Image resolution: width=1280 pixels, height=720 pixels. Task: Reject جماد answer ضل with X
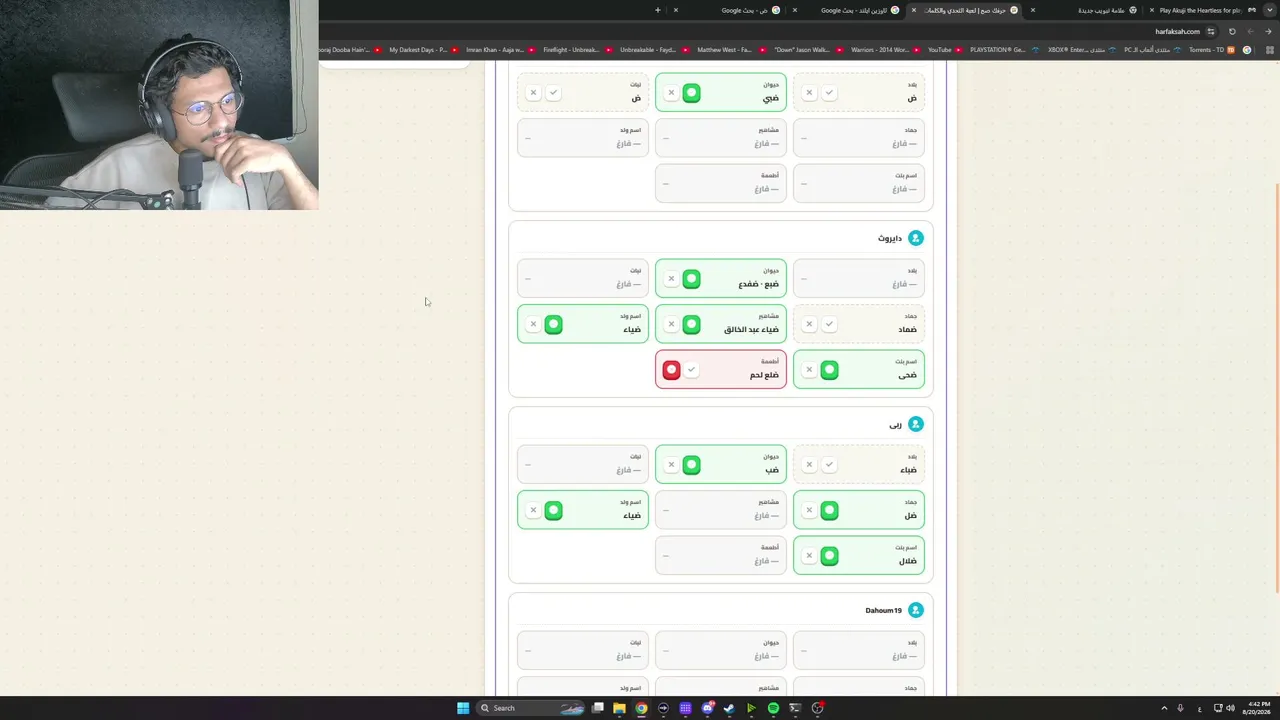click(x=809, y=510)
